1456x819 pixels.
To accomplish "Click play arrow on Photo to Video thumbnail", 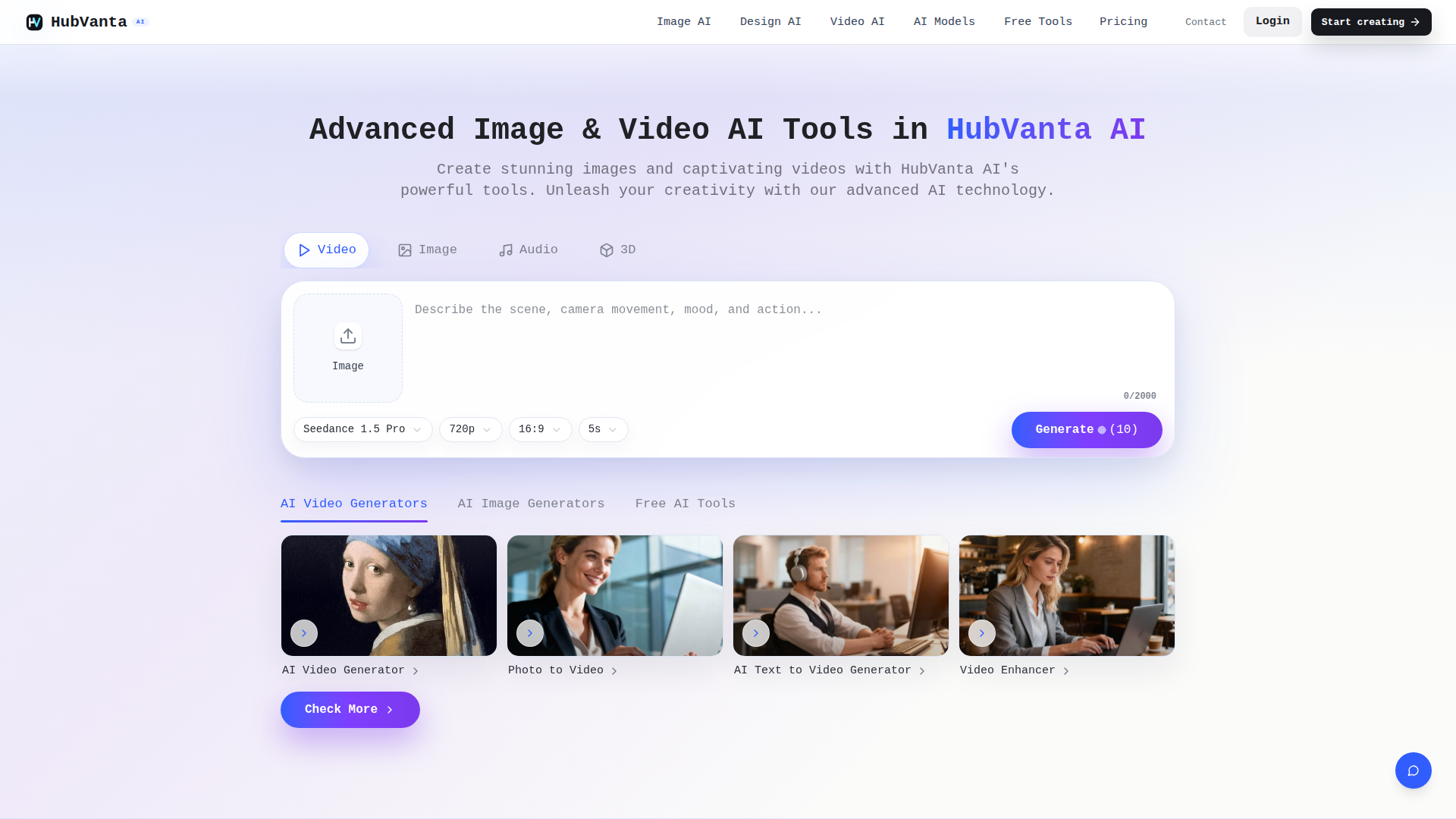I will [530, 633].
